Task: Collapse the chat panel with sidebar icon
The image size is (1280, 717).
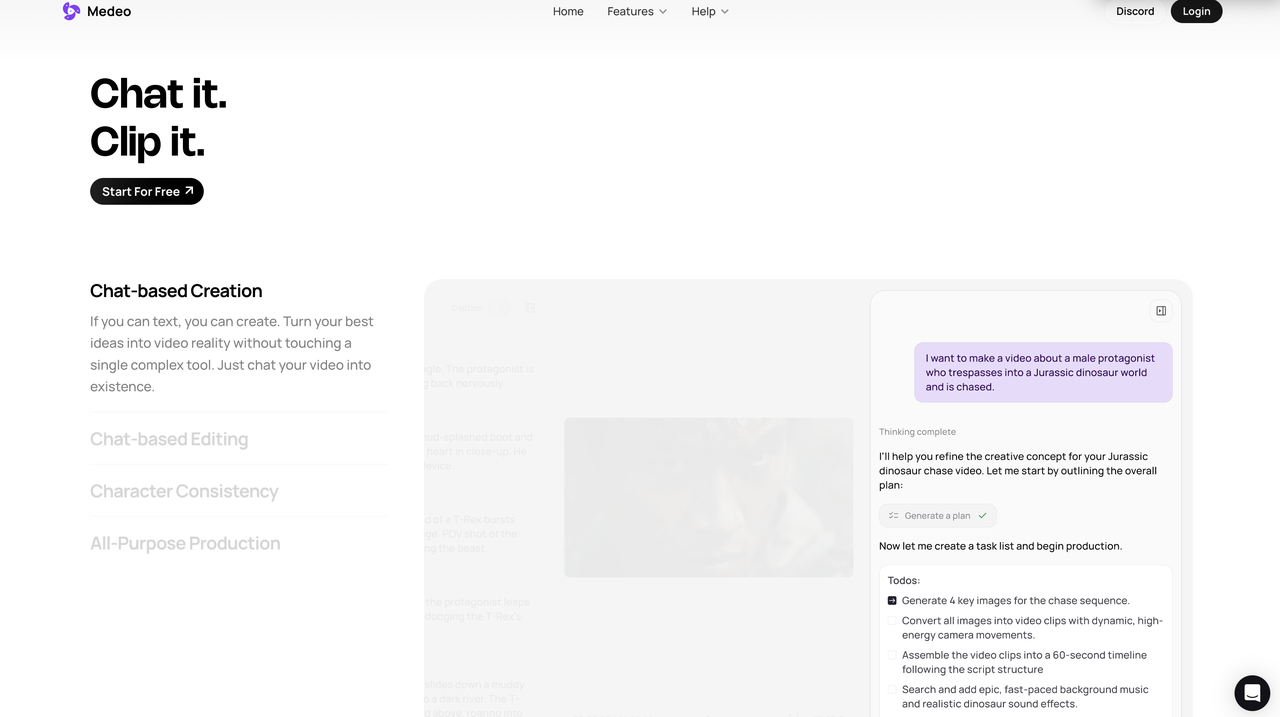Action: (1161, 311)
